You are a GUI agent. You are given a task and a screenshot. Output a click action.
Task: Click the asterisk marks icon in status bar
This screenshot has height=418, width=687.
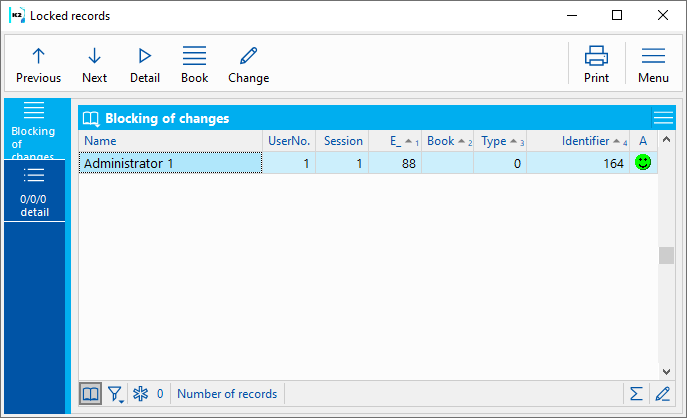pyautogui.click(x=141, y=393)
